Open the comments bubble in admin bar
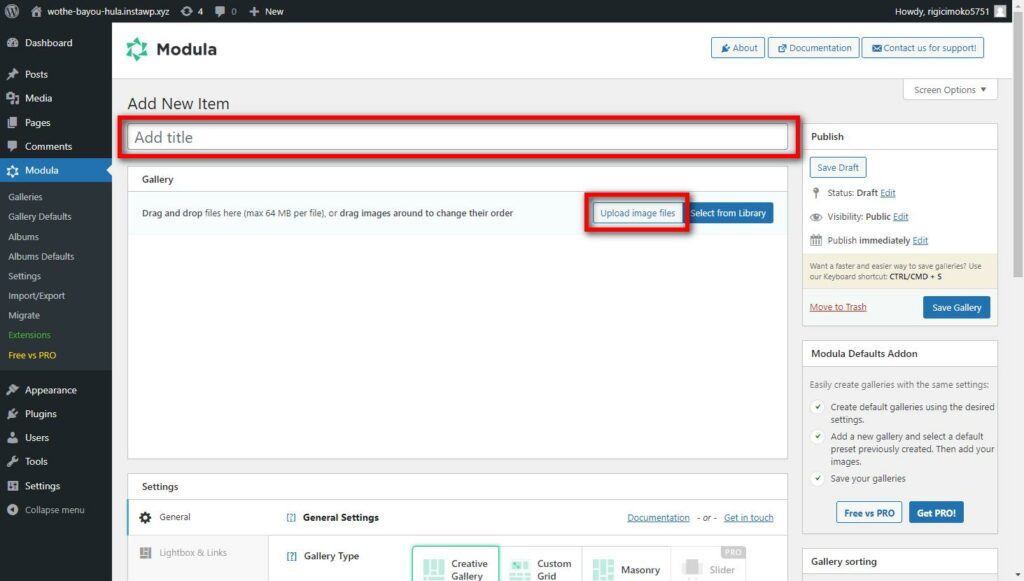Screen dimensions: 1024x581 (225, 11)
